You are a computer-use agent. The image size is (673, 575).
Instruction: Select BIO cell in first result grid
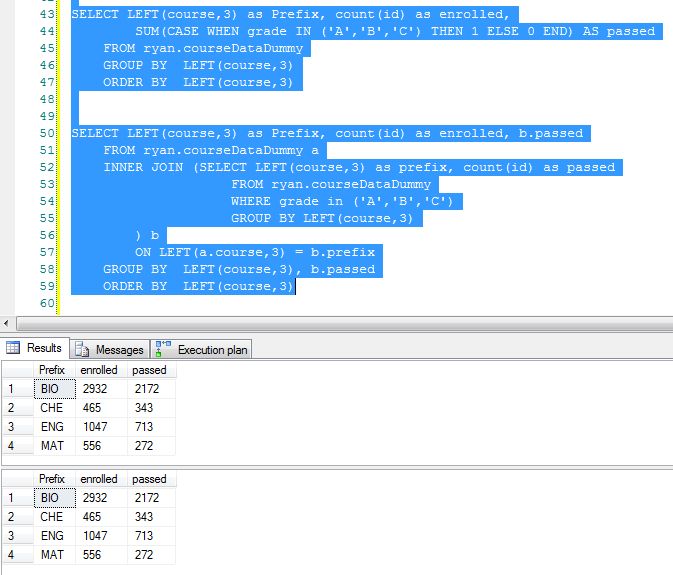pyautogui.click(x=55, y=389)
